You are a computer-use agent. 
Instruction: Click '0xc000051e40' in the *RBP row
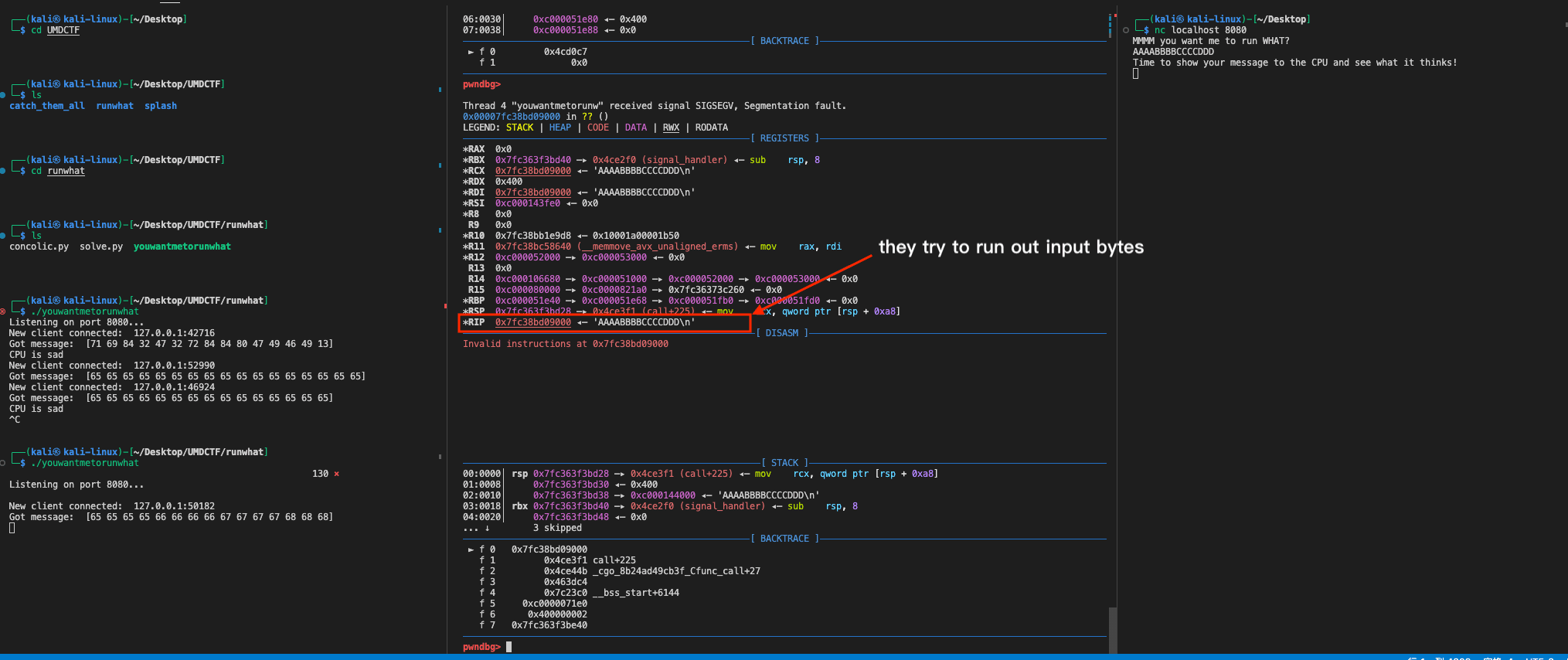point(528,301)
